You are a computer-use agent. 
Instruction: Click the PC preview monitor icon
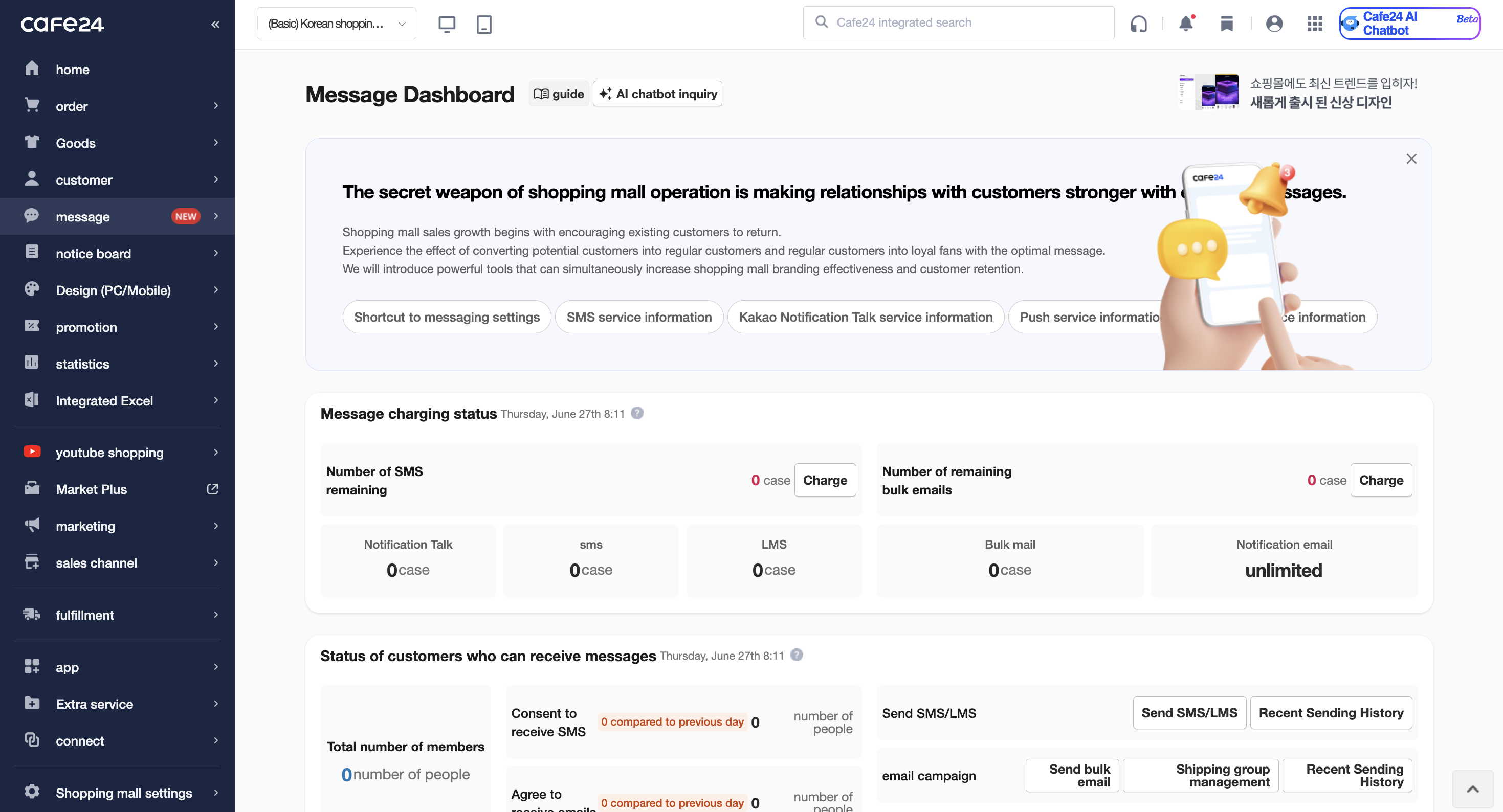(x=447, y=24)
